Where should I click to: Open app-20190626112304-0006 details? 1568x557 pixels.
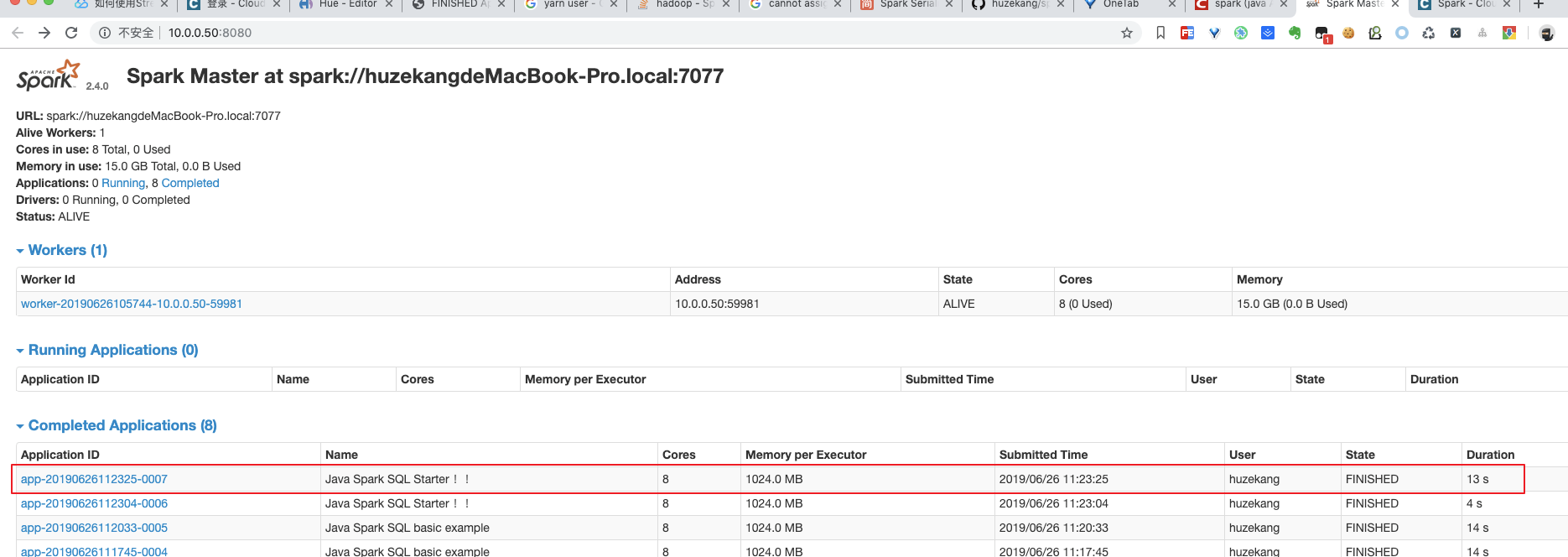94,503
